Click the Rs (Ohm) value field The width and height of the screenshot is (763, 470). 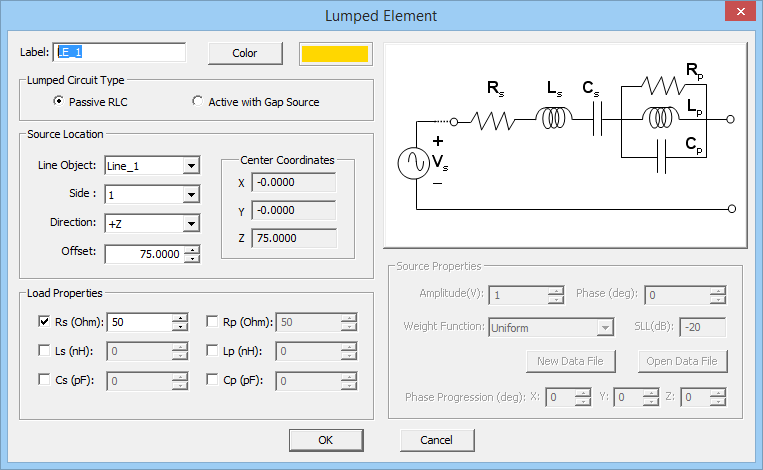[138, 322]
